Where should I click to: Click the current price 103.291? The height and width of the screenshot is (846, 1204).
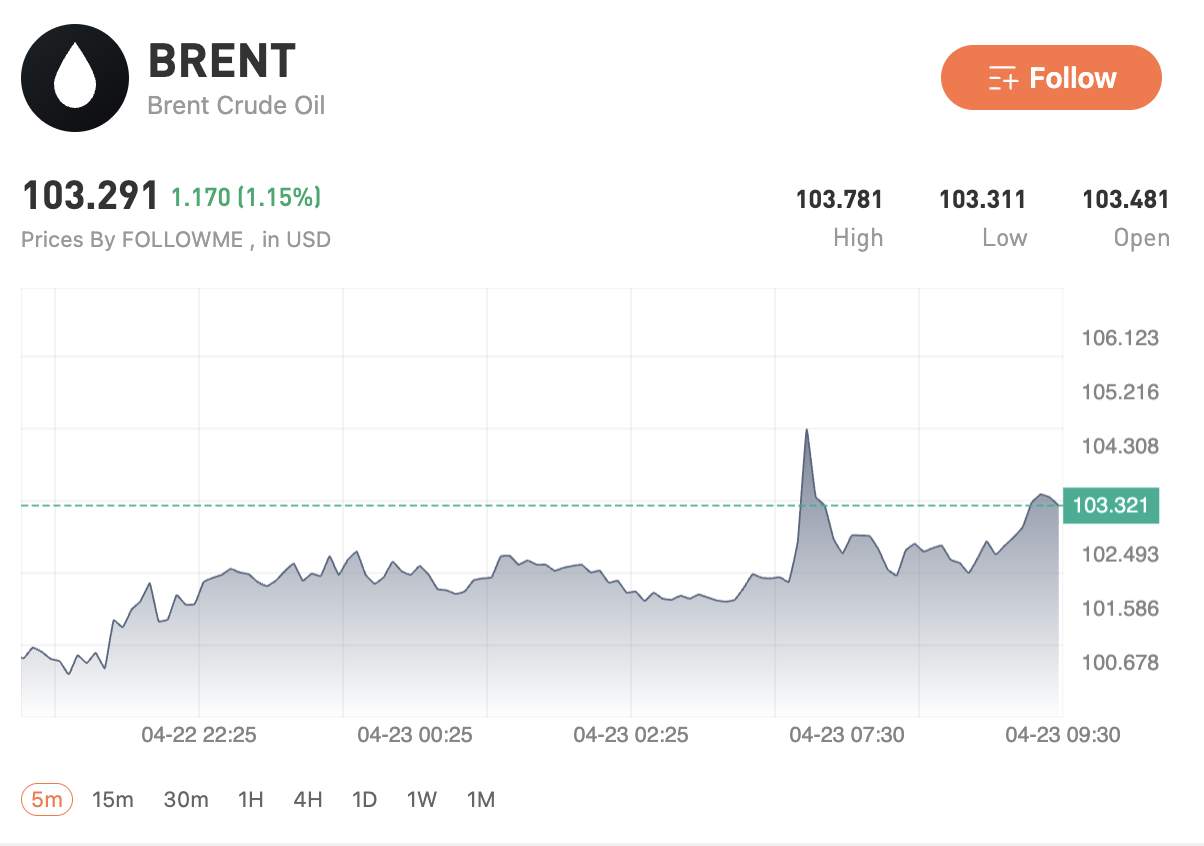coord(90,195)
